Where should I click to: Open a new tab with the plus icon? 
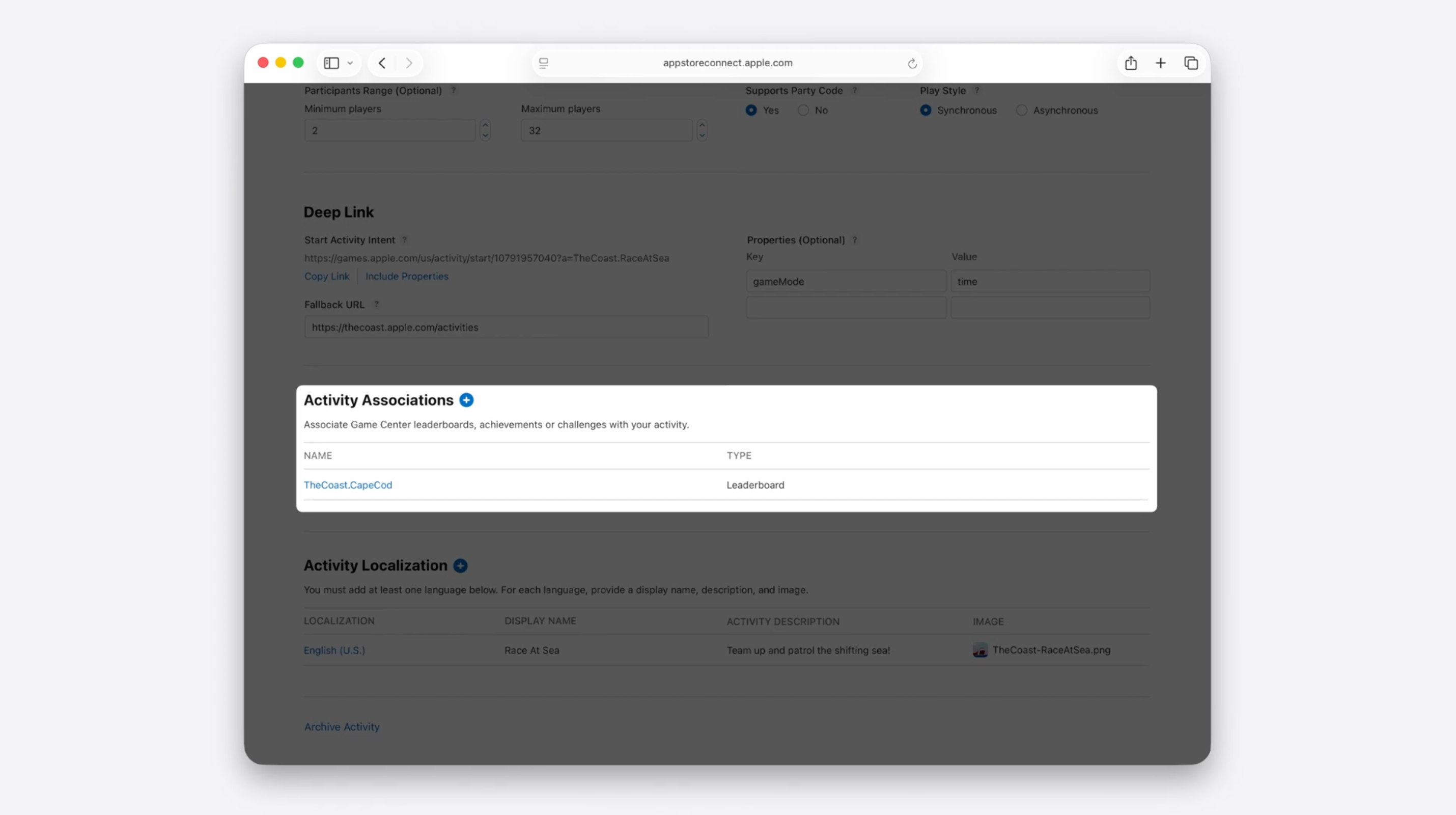click(1160, 63)
